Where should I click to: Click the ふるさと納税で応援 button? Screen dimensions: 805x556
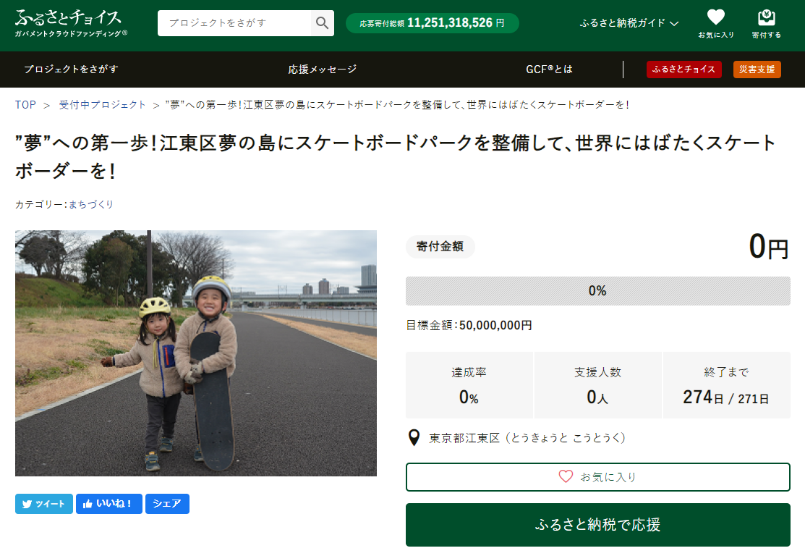[x=598, y=525]
